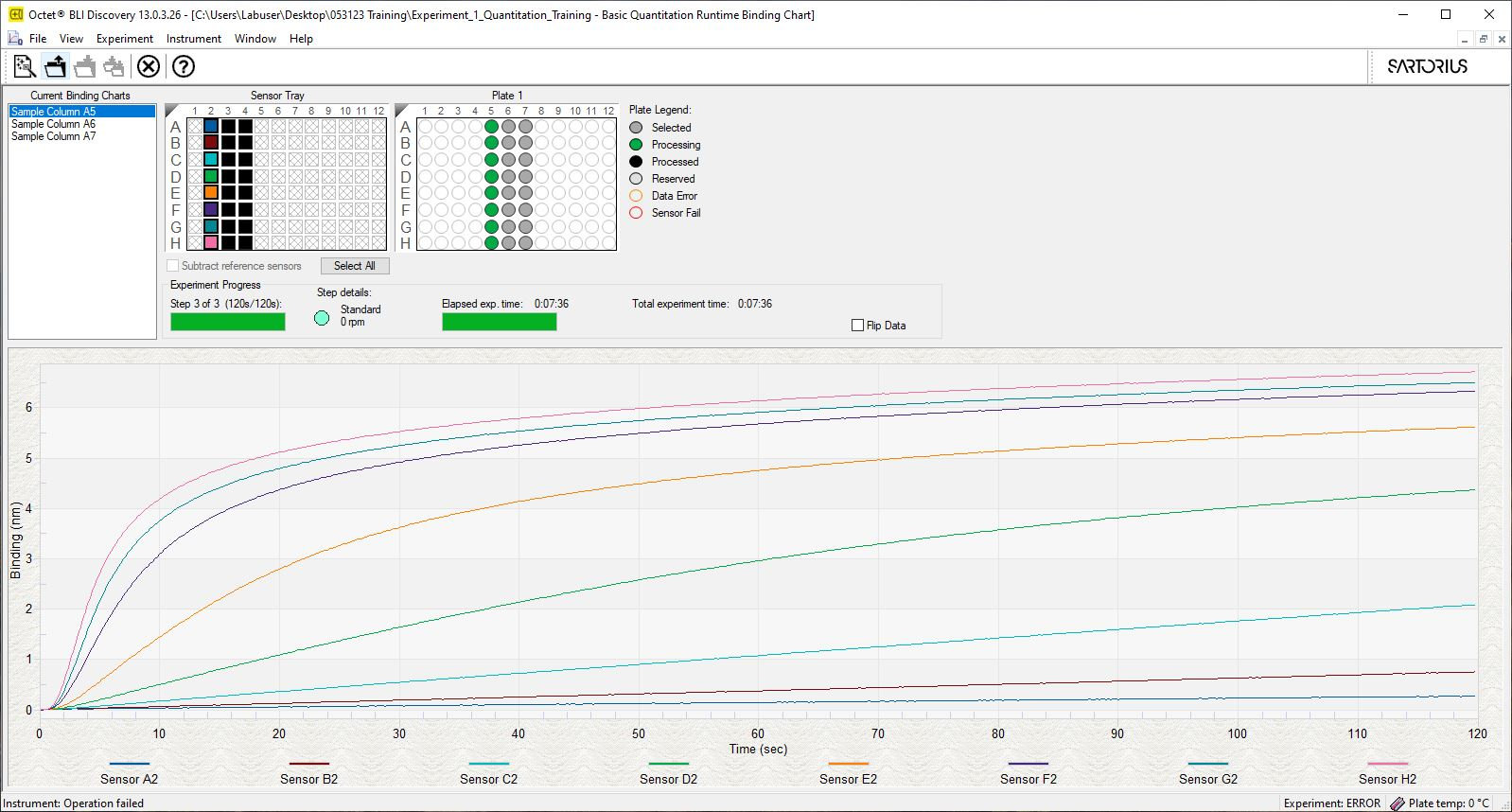Select the cyan sensor C2 in tray
1512x812 pixels.
[211, 159]
